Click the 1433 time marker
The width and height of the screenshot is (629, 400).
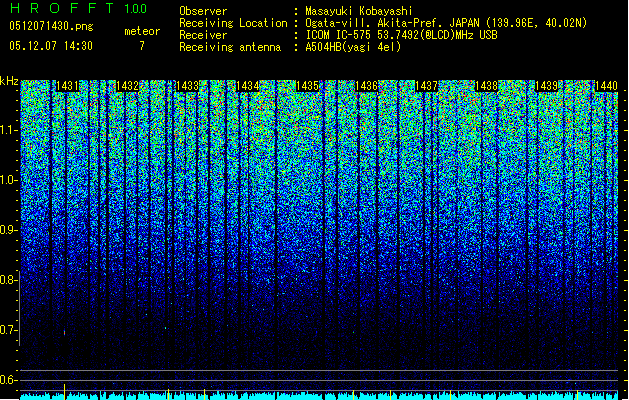187,86
